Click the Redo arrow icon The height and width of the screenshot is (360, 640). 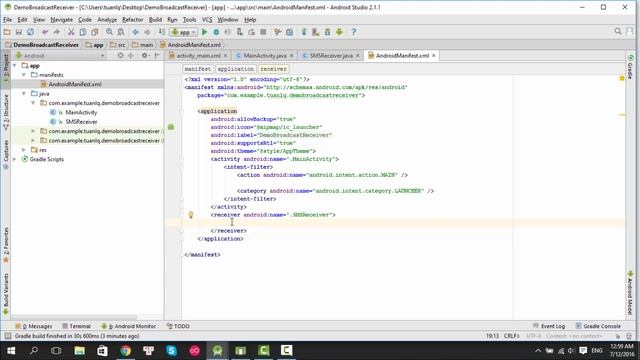(56, 32)
